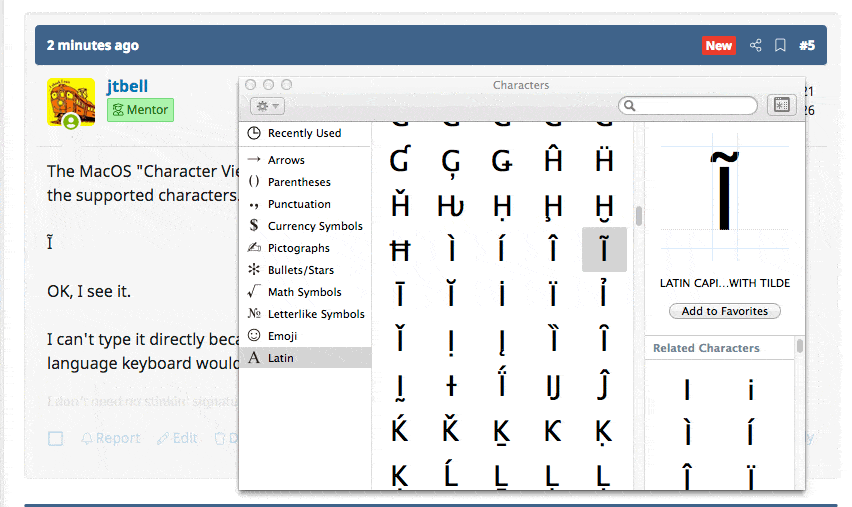This screenshot has width=852, height=507.
Task: Open the Currency Symbols category
Action: [x=314, y=226]
